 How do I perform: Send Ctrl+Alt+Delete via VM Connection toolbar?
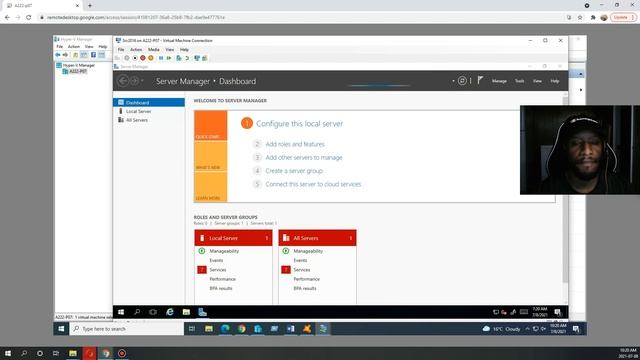click(x=118, y=58)
